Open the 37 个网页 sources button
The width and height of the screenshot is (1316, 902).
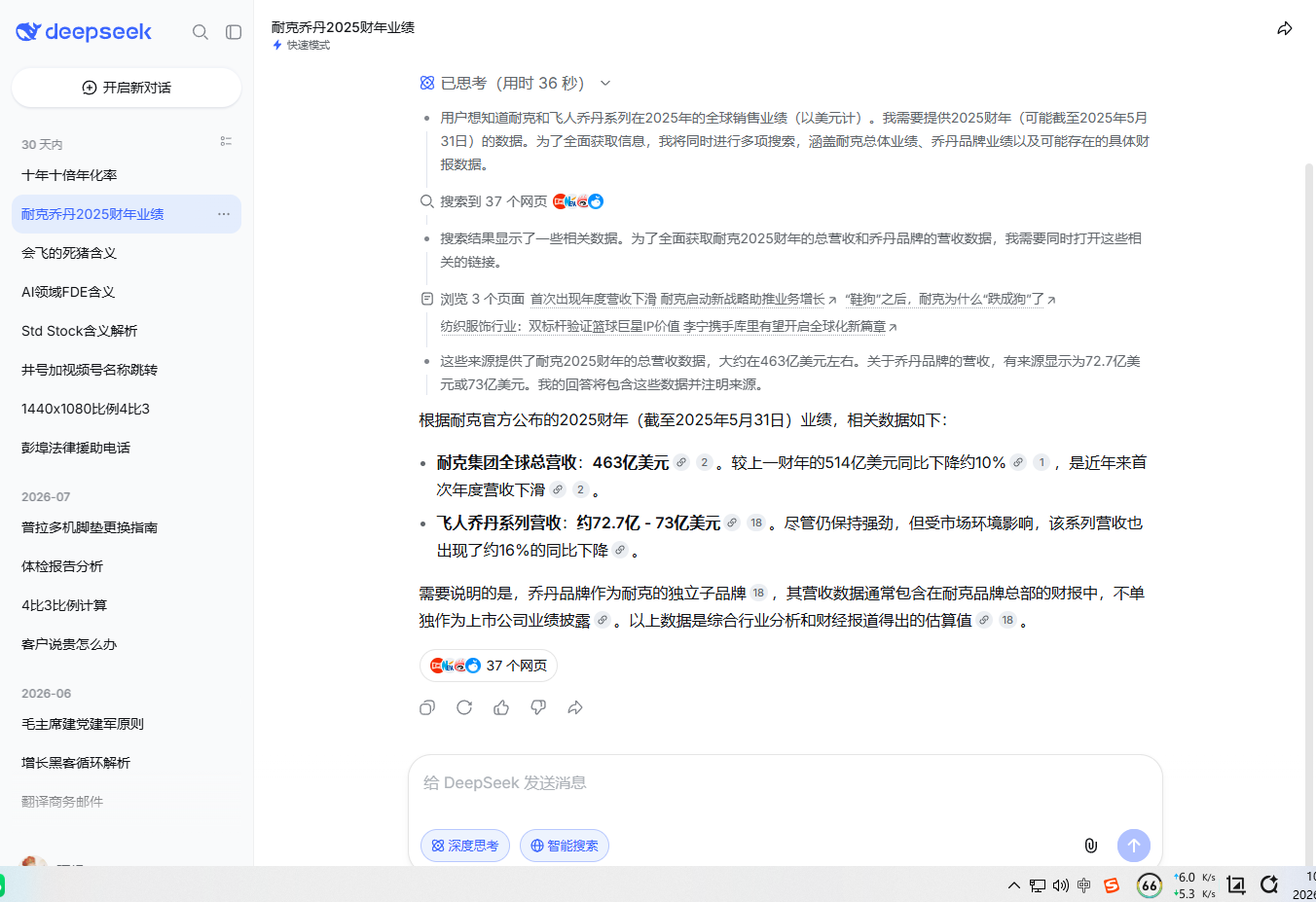coord(489,666)
